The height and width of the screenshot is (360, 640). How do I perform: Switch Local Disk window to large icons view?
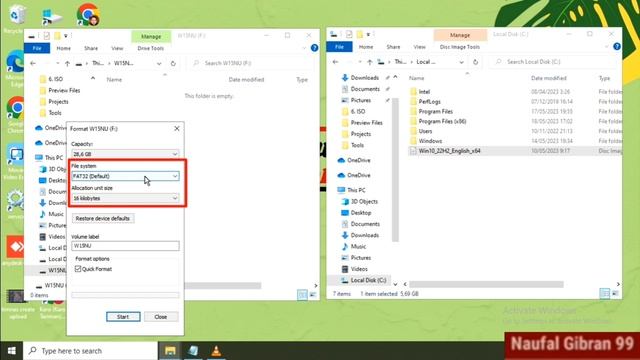click(x=615, y=293)
